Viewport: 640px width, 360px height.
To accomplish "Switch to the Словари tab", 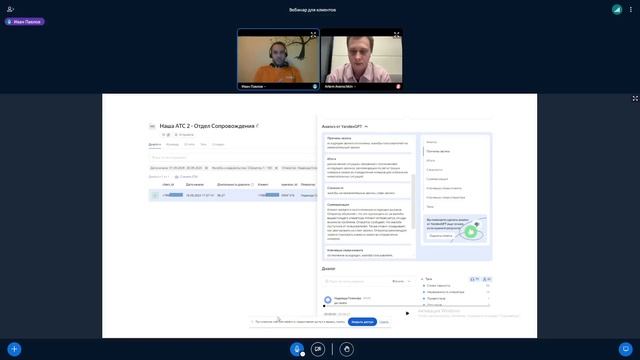I will [218, 144].
